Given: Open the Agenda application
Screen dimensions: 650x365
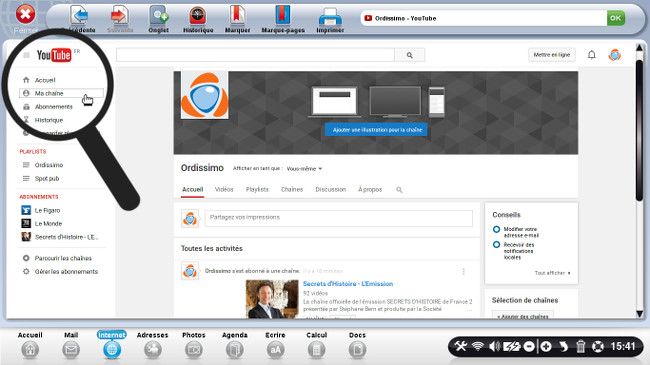Looking at the screenshot, I should pyautogui.click(x=235, y=350).
